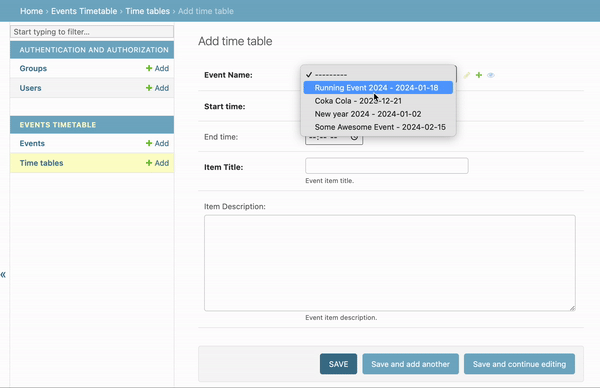Open Events Timetable breadcrumb link

[84, 11]
